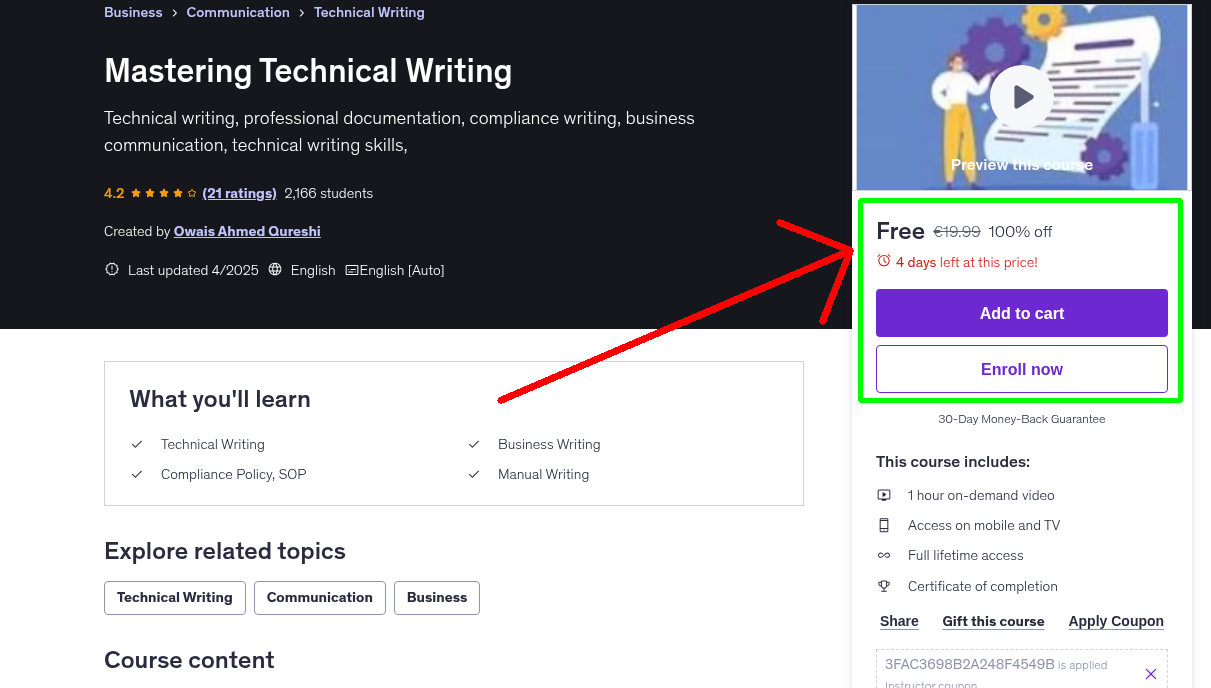Image resolution: width=1211 pixels, height=688 pixels.
Task: Remove the applied coupon with X icon
Action: (x=1150, y=674)
